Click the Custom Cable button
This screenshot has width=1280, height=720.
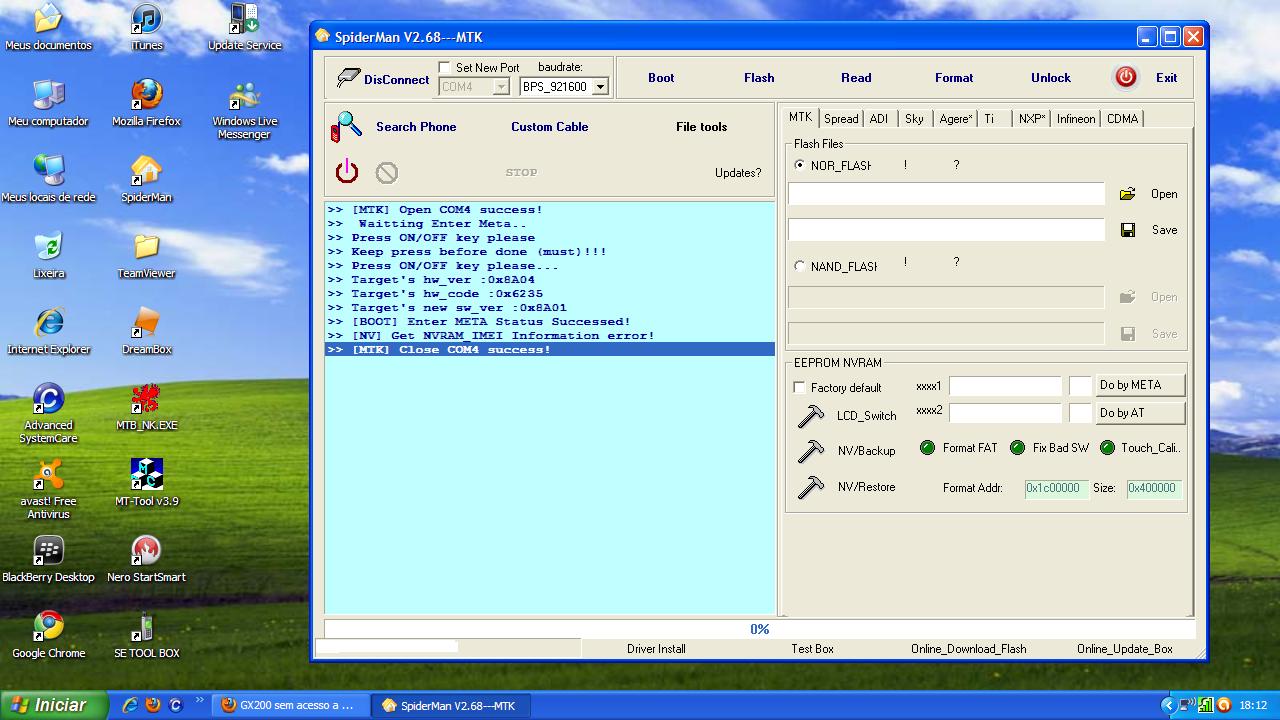[x=550, y=127]
